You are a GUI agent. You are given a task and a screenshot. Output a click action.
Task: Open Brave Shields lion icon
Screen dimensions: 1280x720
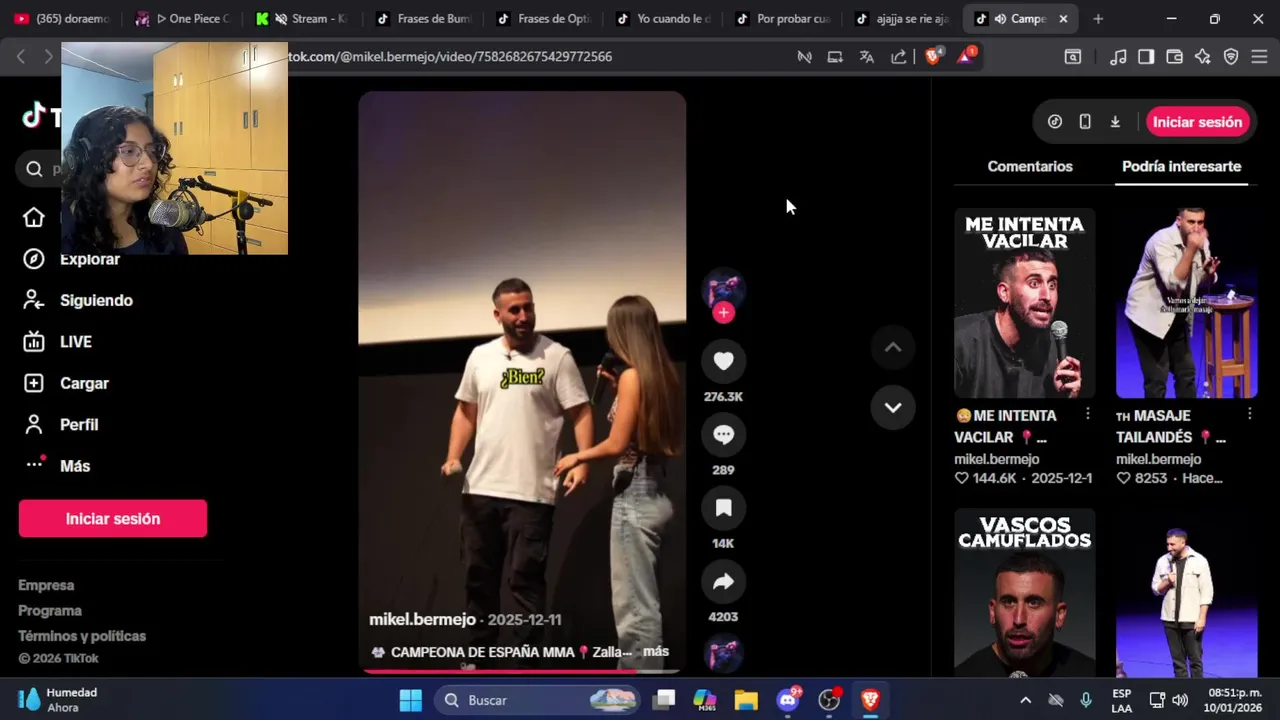pos(933,56)
